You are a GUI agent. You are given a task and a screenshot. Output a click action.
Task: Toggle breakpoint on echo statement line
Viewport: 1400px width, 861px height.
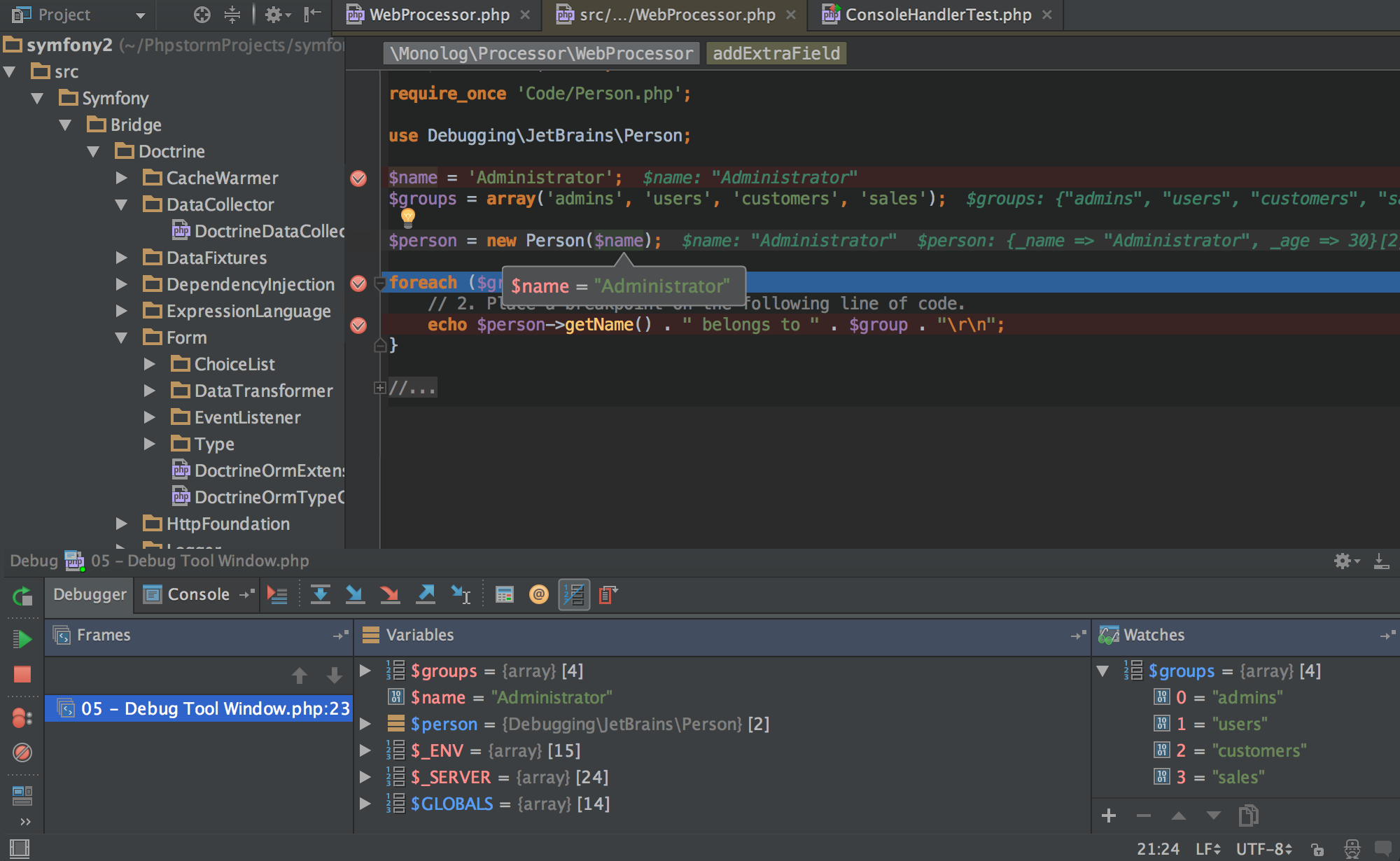361,323
